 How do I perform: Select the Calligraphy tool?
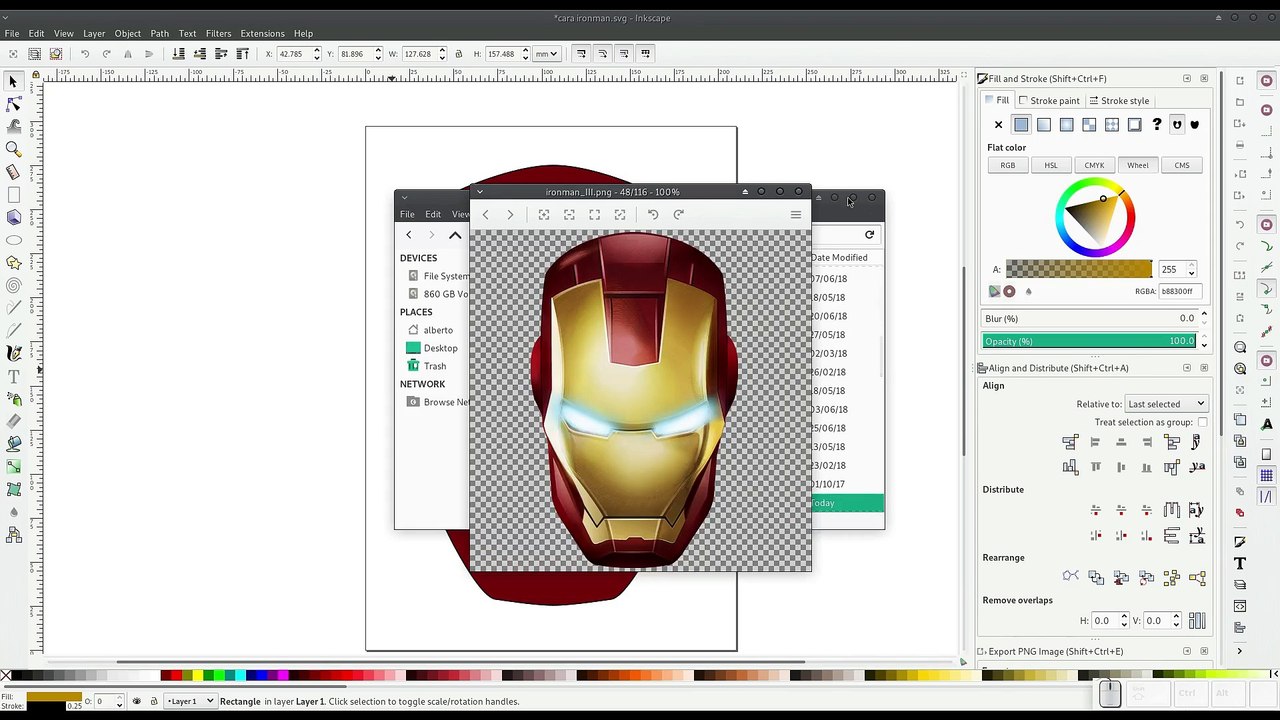(x=14, y=353)
